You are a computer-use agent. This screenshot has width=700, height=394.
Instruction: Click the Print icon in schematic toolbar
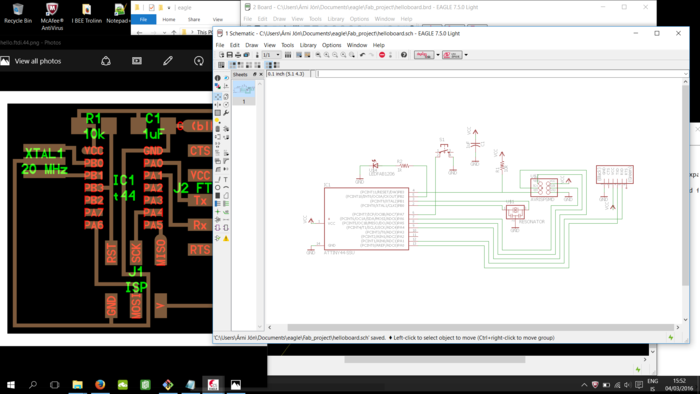pyautogui.click(x=238, y=55)
